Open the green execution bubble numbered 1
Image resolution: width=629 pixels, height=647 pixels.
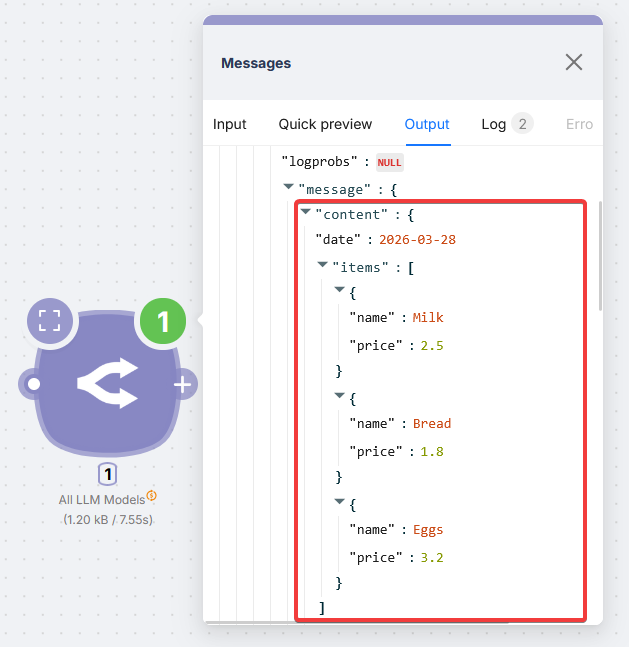pyautogui.click(x=164, y=321)
